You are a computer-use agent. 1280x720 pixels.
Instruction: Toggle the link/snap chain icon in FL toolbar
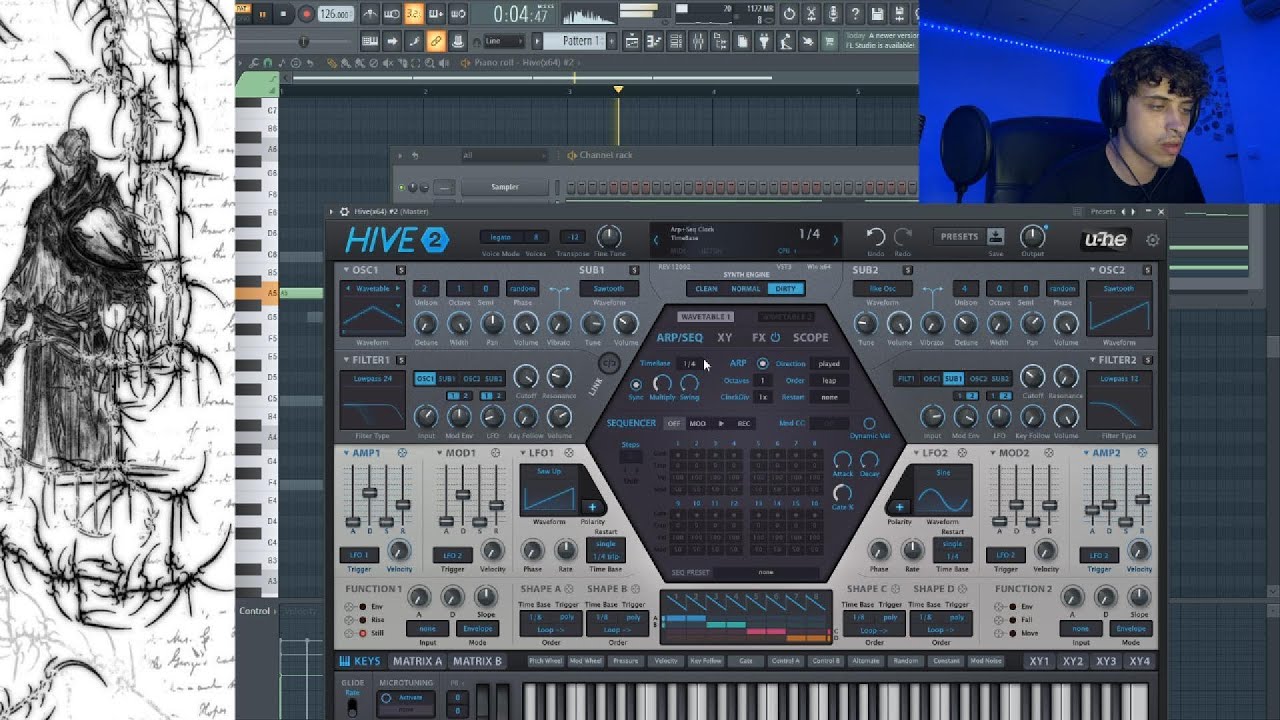[436, 41]
